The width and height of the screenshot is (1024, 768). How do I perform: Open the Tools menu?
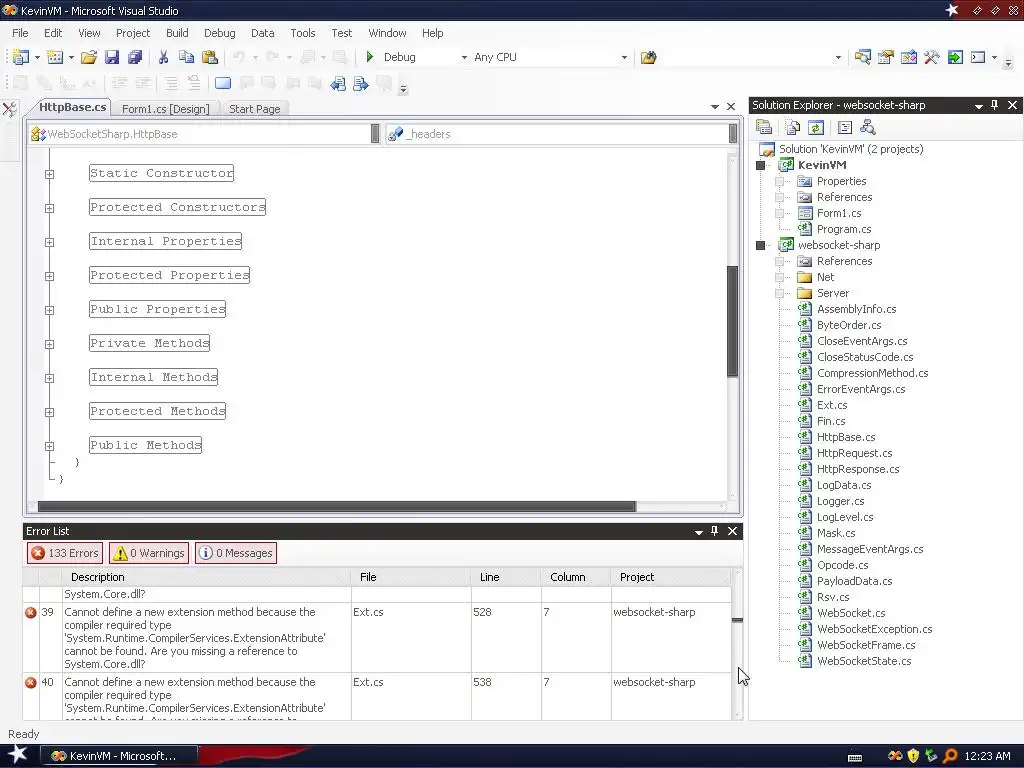click(x=302, y=33)
